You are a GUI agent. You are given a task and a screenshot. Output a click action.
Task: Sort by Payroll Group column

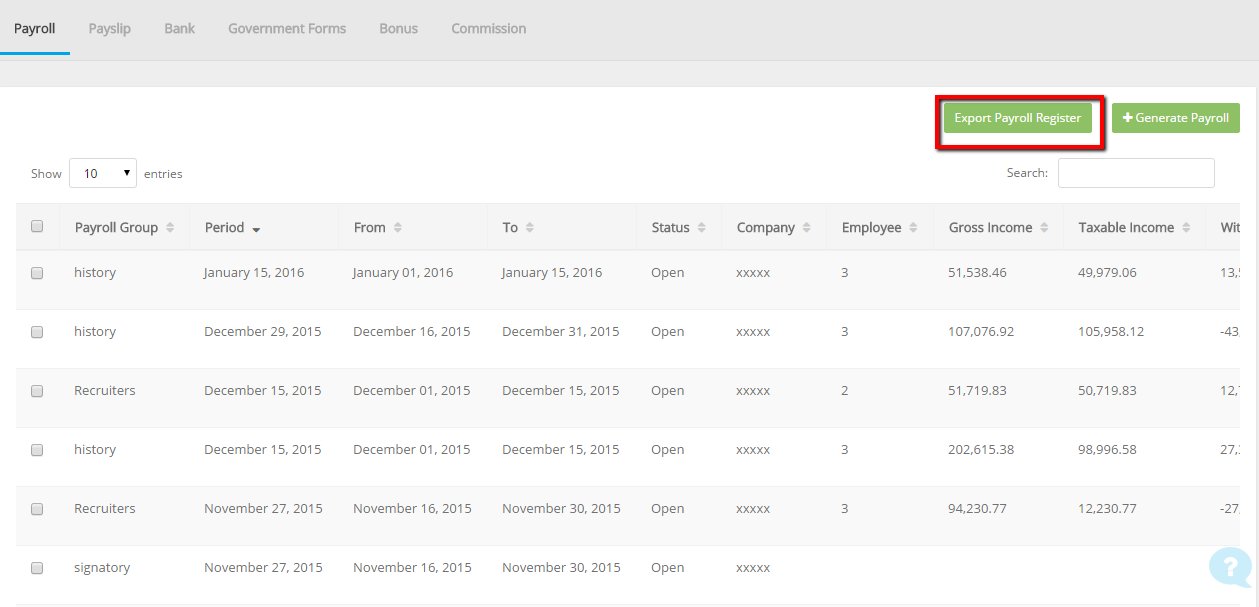[124, 227]
